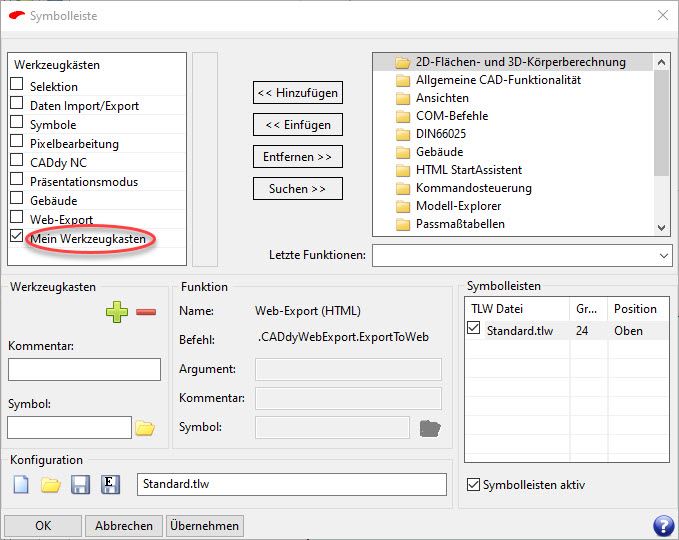The height and width of the screenshot is (540, 679).
Task: Toggle the Symbolleisten aktiv checkbox
Action: [x=474, y=485]
